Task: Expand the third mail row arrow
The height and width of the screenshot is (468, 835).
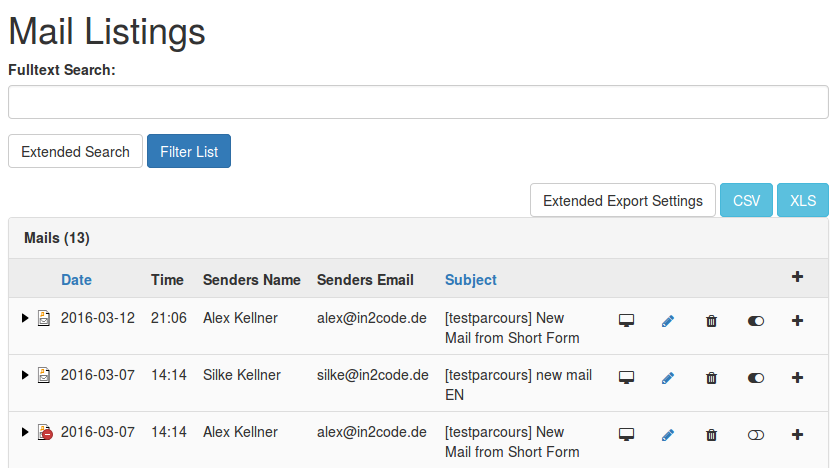Action: pyautogui.click(x=25, y=432)
